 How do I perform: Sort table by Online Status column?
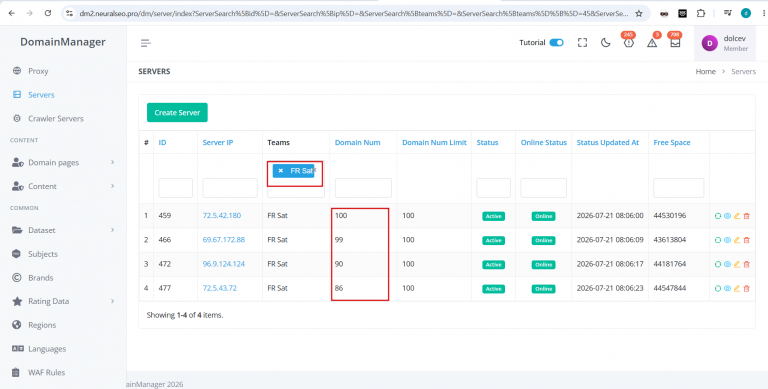tap(544, 143)
